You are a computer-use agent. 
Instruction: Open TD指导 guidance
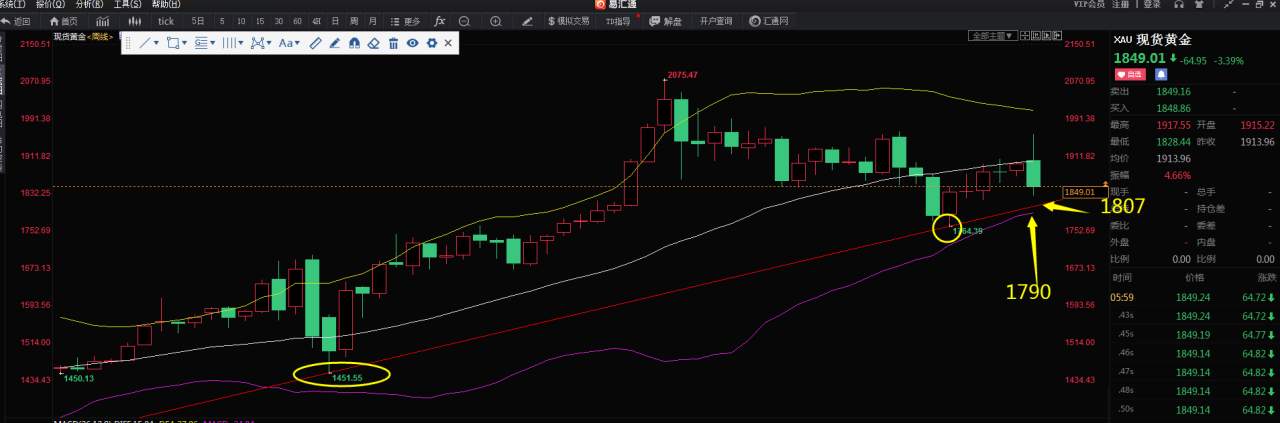(x=618, y=21)
